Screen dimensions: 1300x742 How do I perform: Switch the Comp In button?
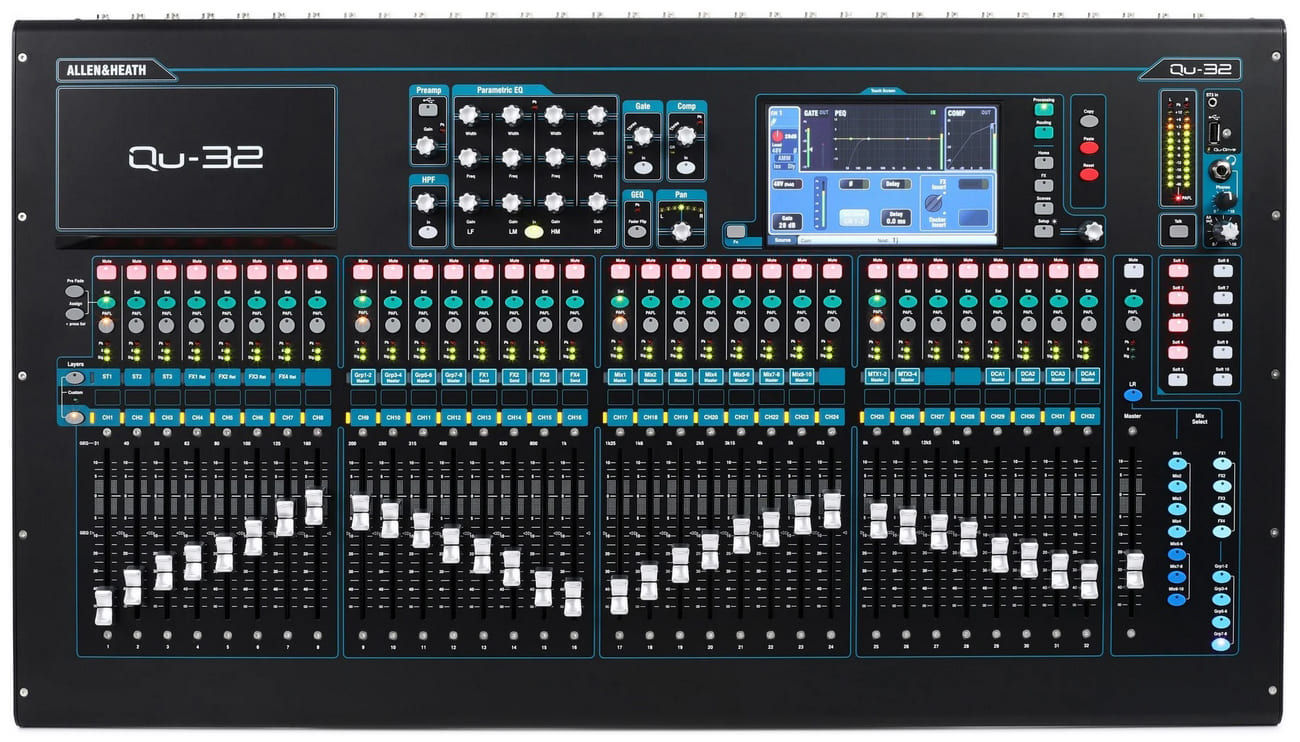[686, 166]
